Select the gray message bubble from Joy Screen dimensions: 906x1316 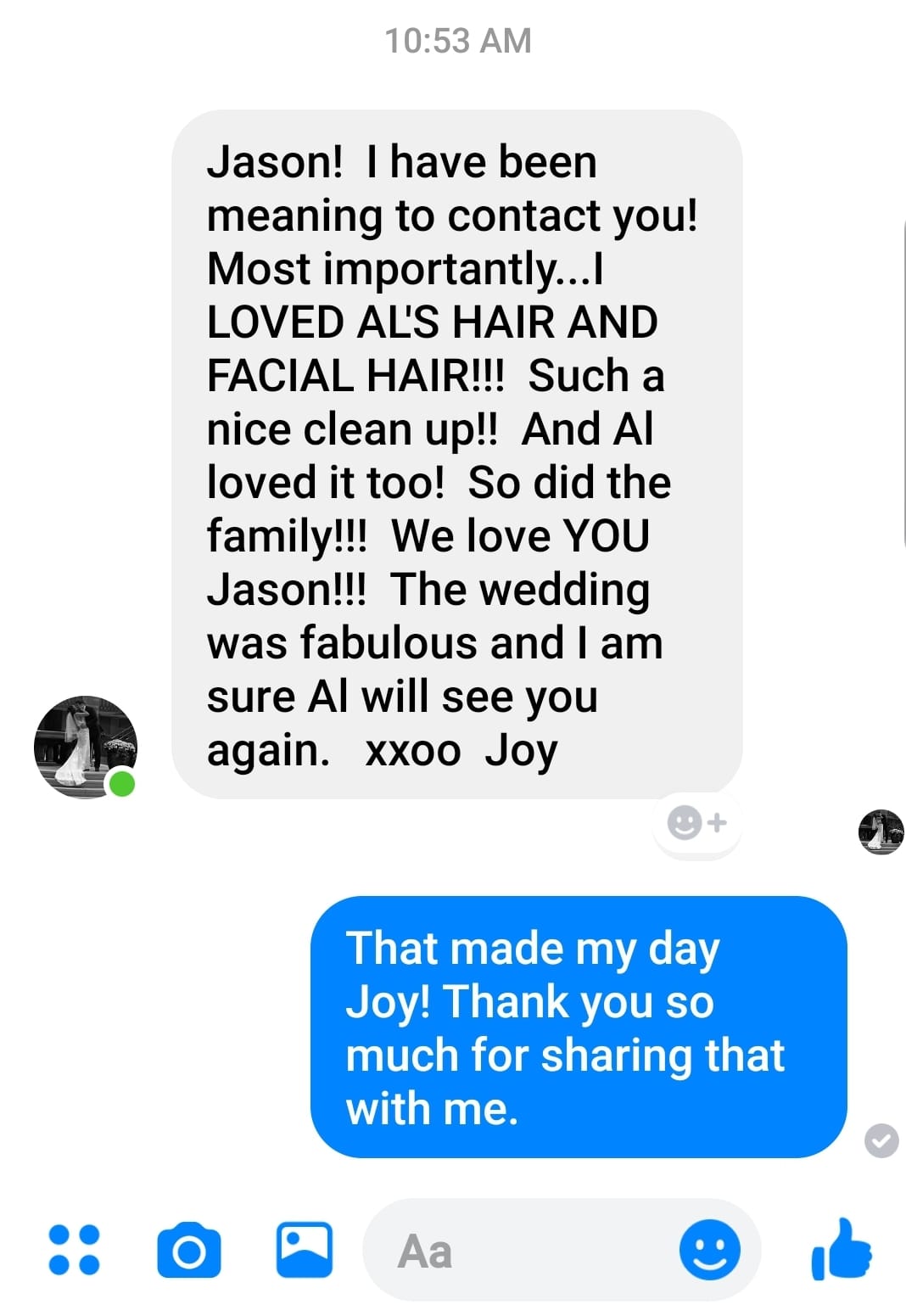pos(456,454)
